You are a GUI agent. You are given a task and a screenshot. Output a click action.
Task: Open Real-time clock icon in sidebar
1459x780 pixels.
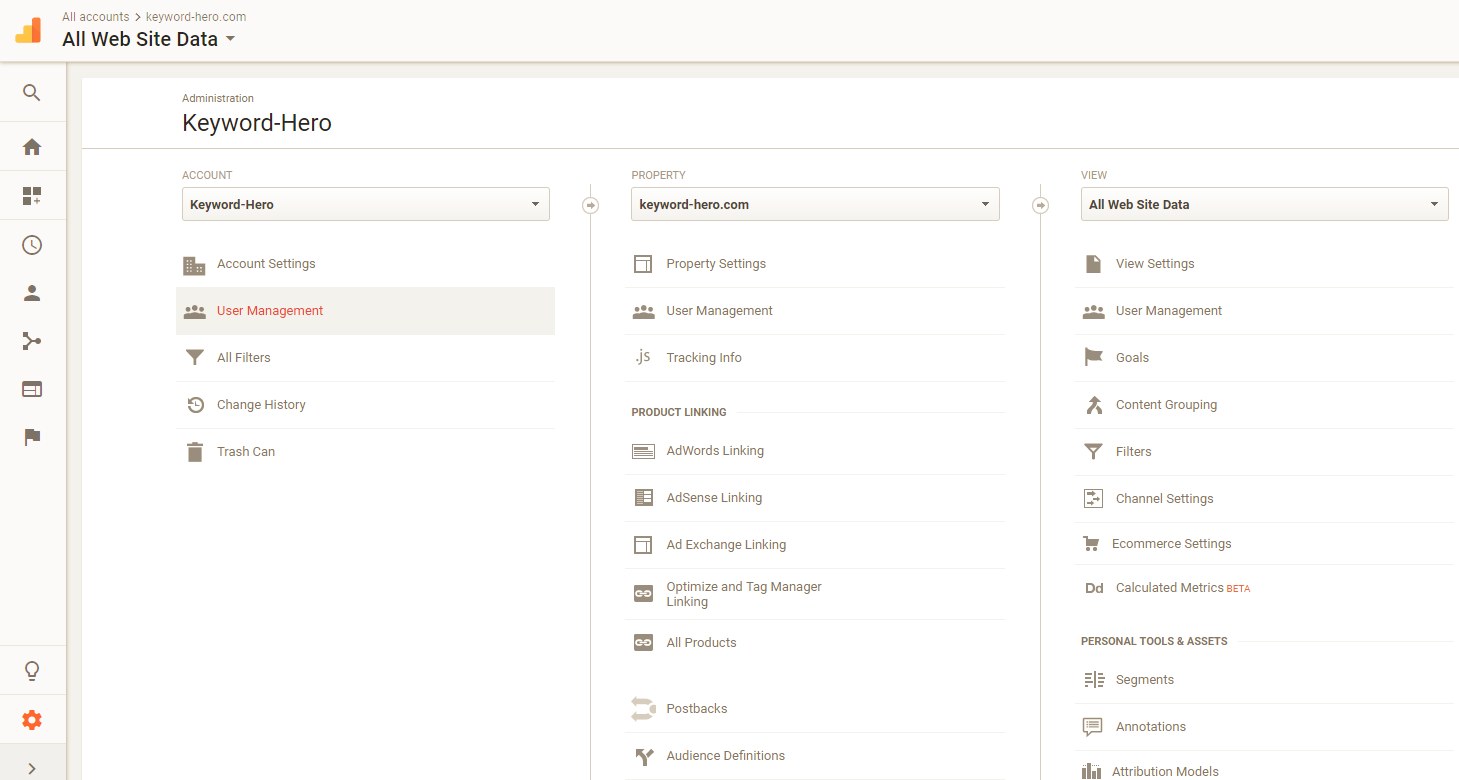[x=32, y=245]
